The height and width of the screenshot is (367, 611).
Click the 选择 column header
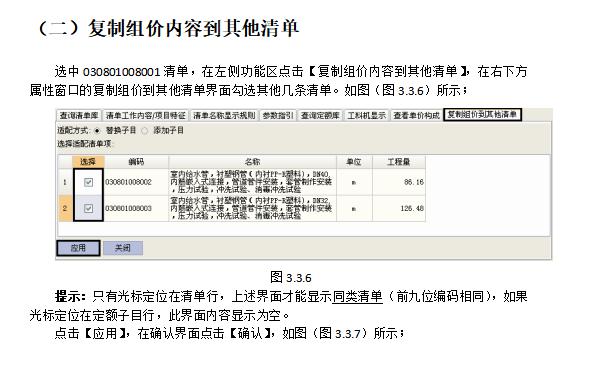[88, 162]
